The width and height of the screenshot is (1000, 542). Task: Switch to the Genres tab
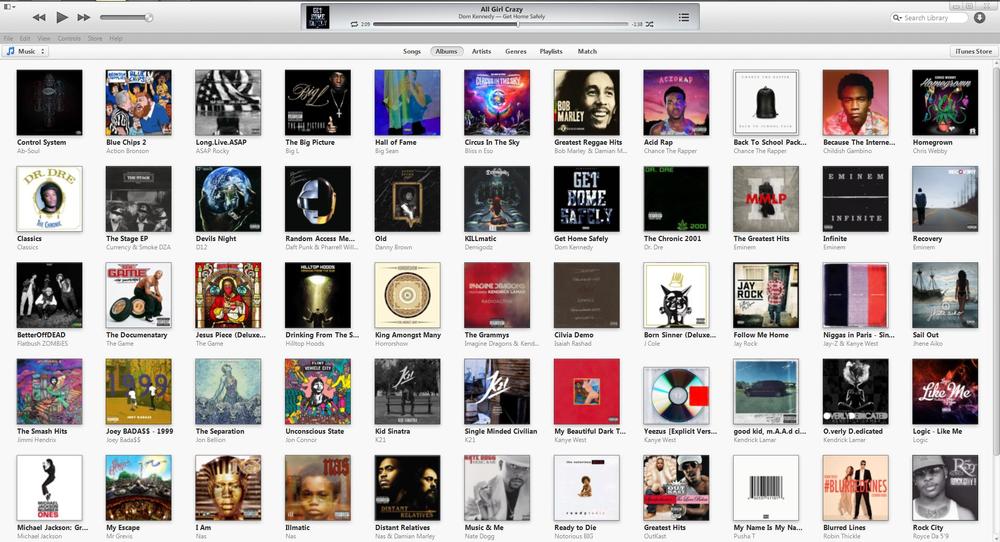click(516, 51)
